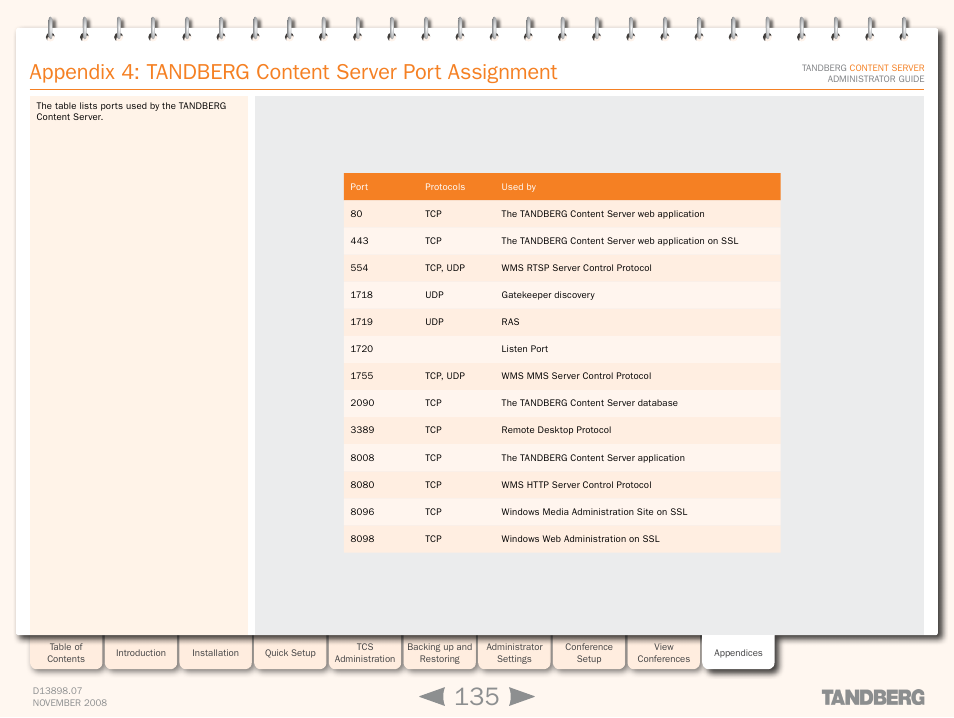Click 'TANDBERG CONTENT SERVER' header text
The width and height of the screenshot is (954, 718).
(x=863, y=68)
